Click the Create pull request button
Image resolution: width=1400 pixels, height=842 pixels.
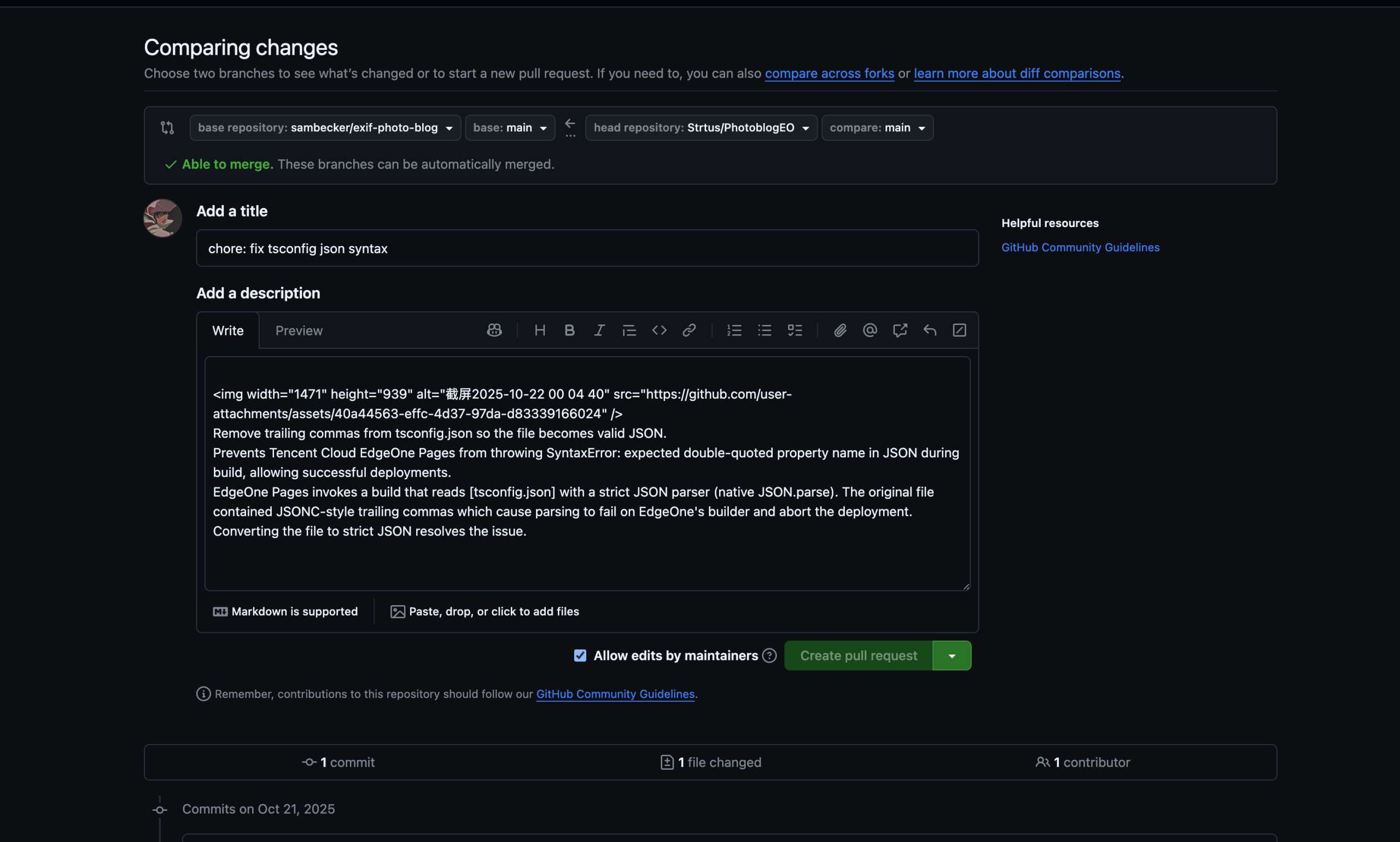tap(858, 655)
